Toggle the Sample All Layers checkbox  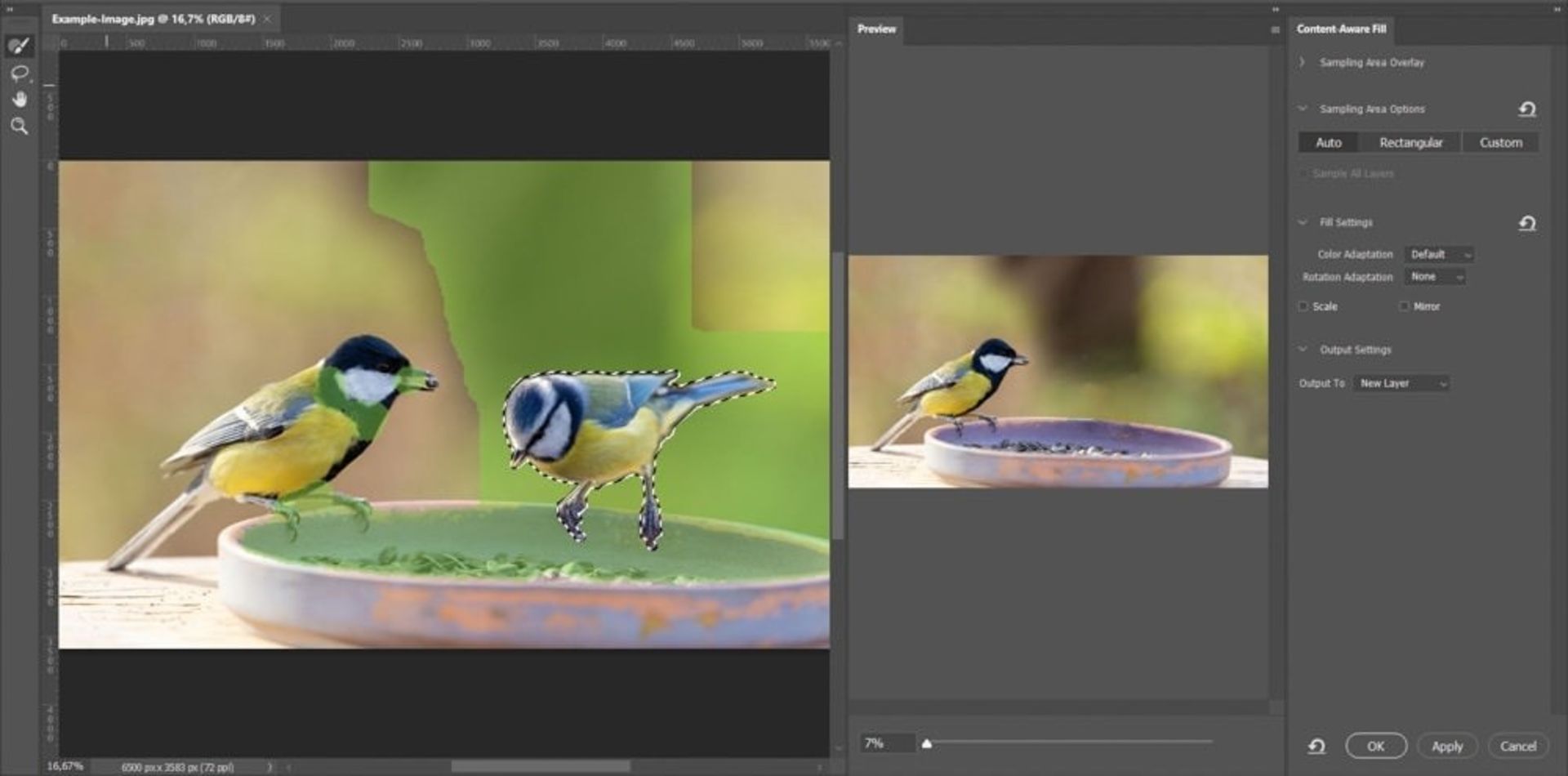point(1303,173)
